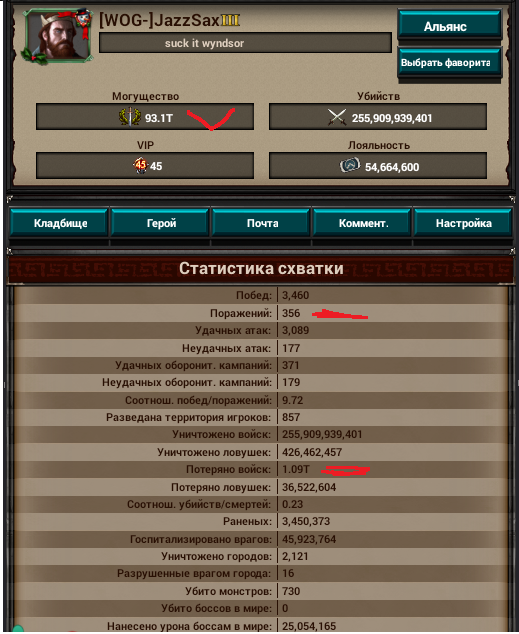Click the player avatar portrait
The height and width of the screenshot is (634, 519).
(56, 36)
